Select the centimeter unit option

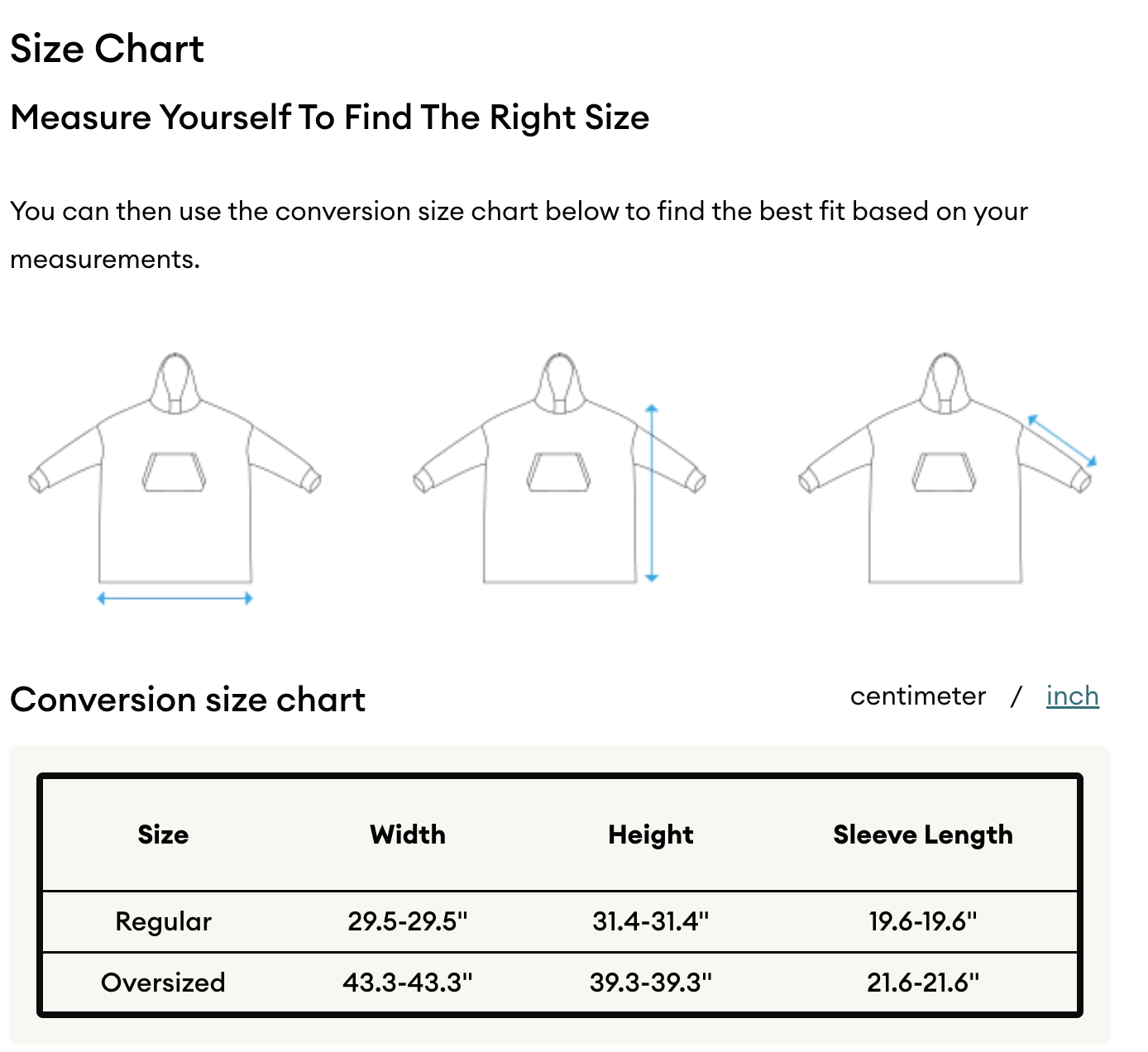918,696
